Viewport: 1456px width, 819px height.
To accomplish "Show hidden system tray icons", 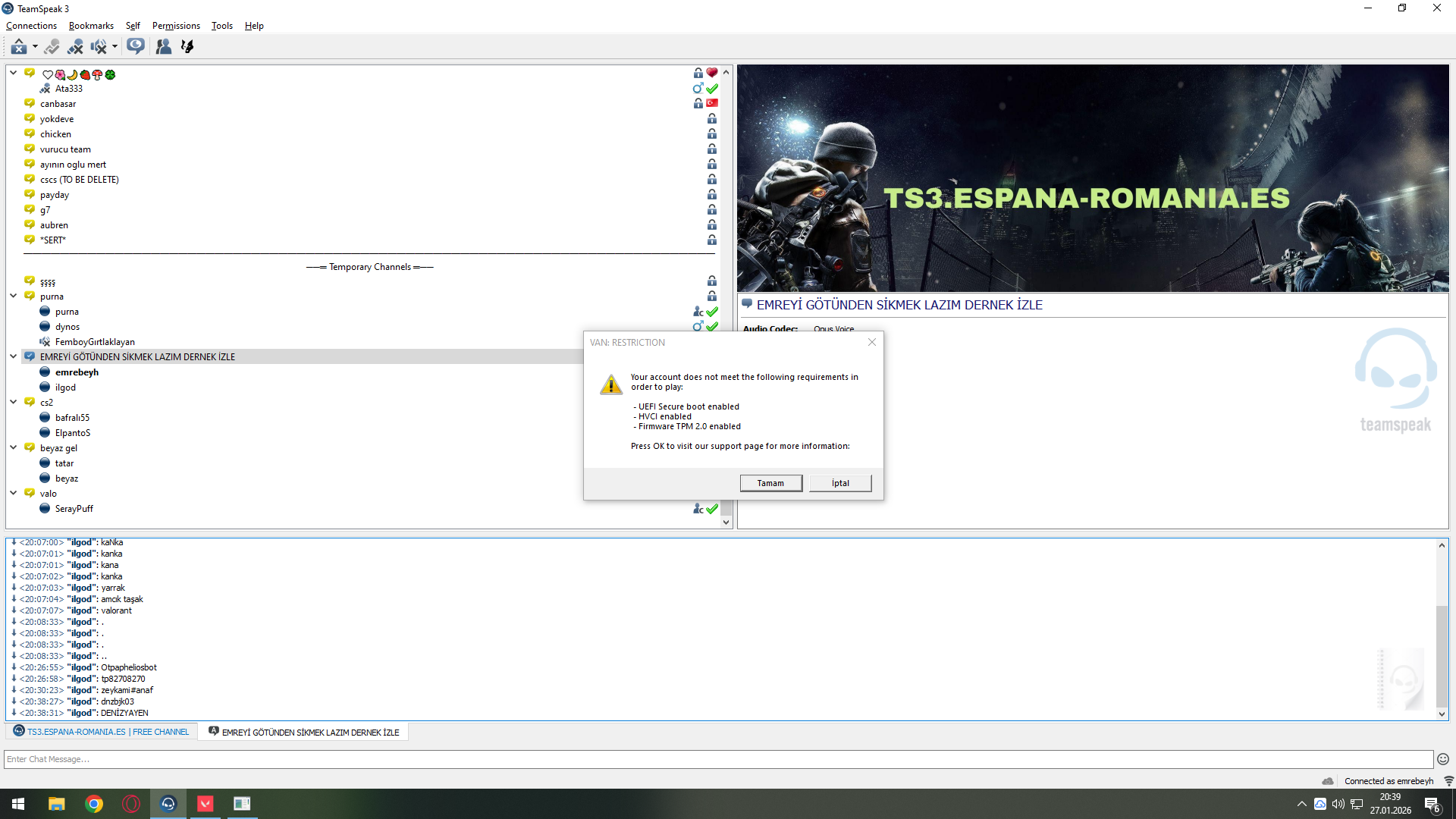I will point(1302,804).
